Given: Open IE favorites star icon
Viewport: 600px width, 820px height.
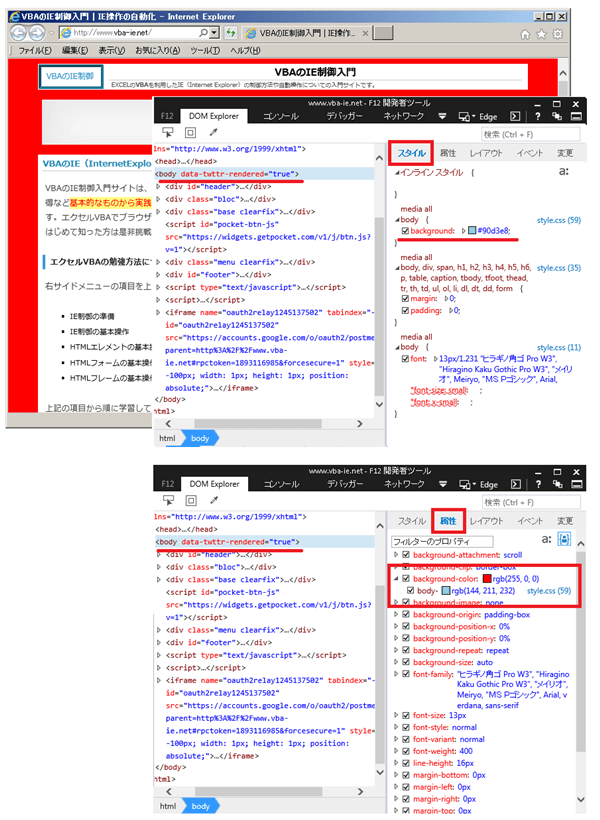Looking at the screenshot, I should point(541,34).
